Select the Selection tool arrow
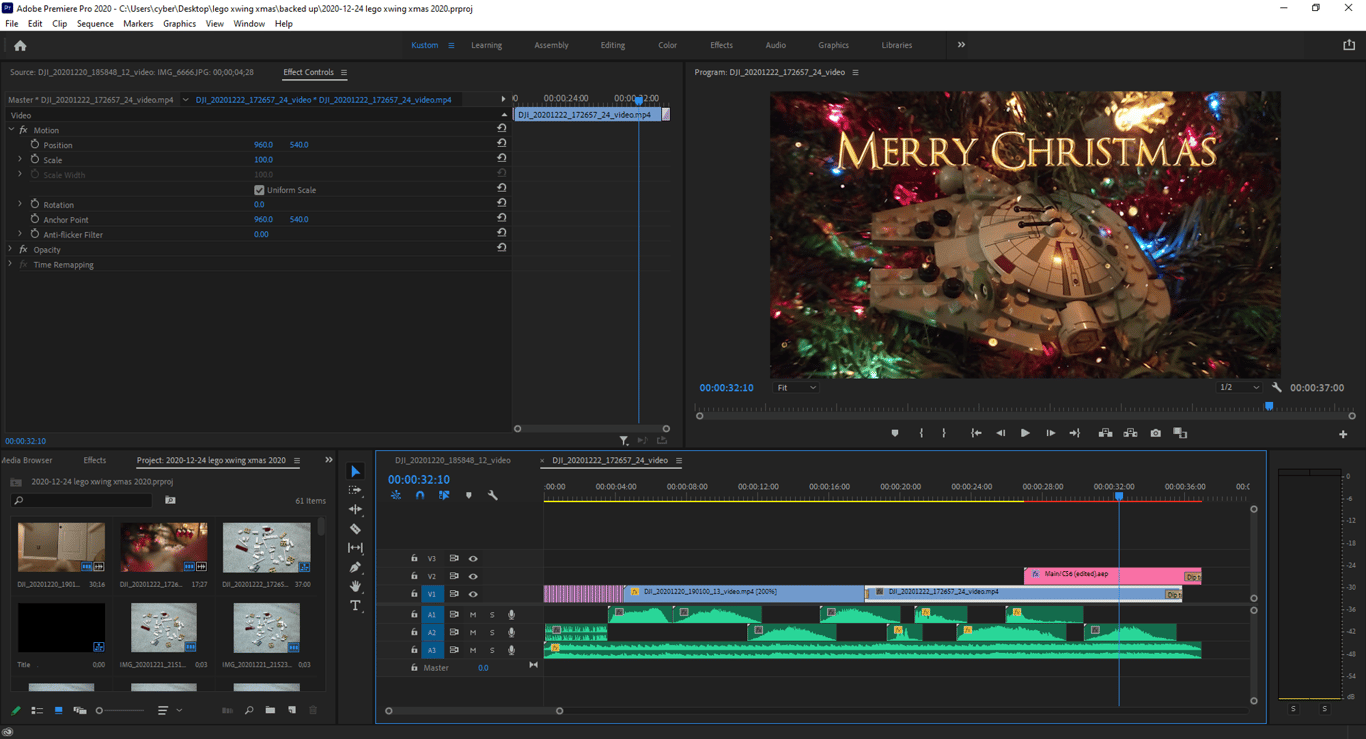The image size is (1366, 739). pyautogui.click(x=355, y=471)
